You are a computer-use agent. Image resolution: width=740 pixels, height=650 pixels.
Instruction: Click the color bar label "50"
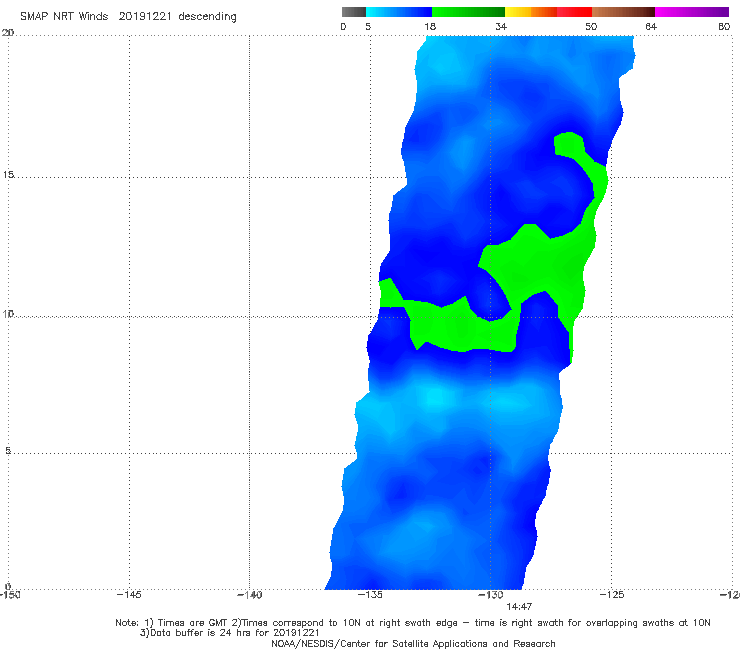591,27
